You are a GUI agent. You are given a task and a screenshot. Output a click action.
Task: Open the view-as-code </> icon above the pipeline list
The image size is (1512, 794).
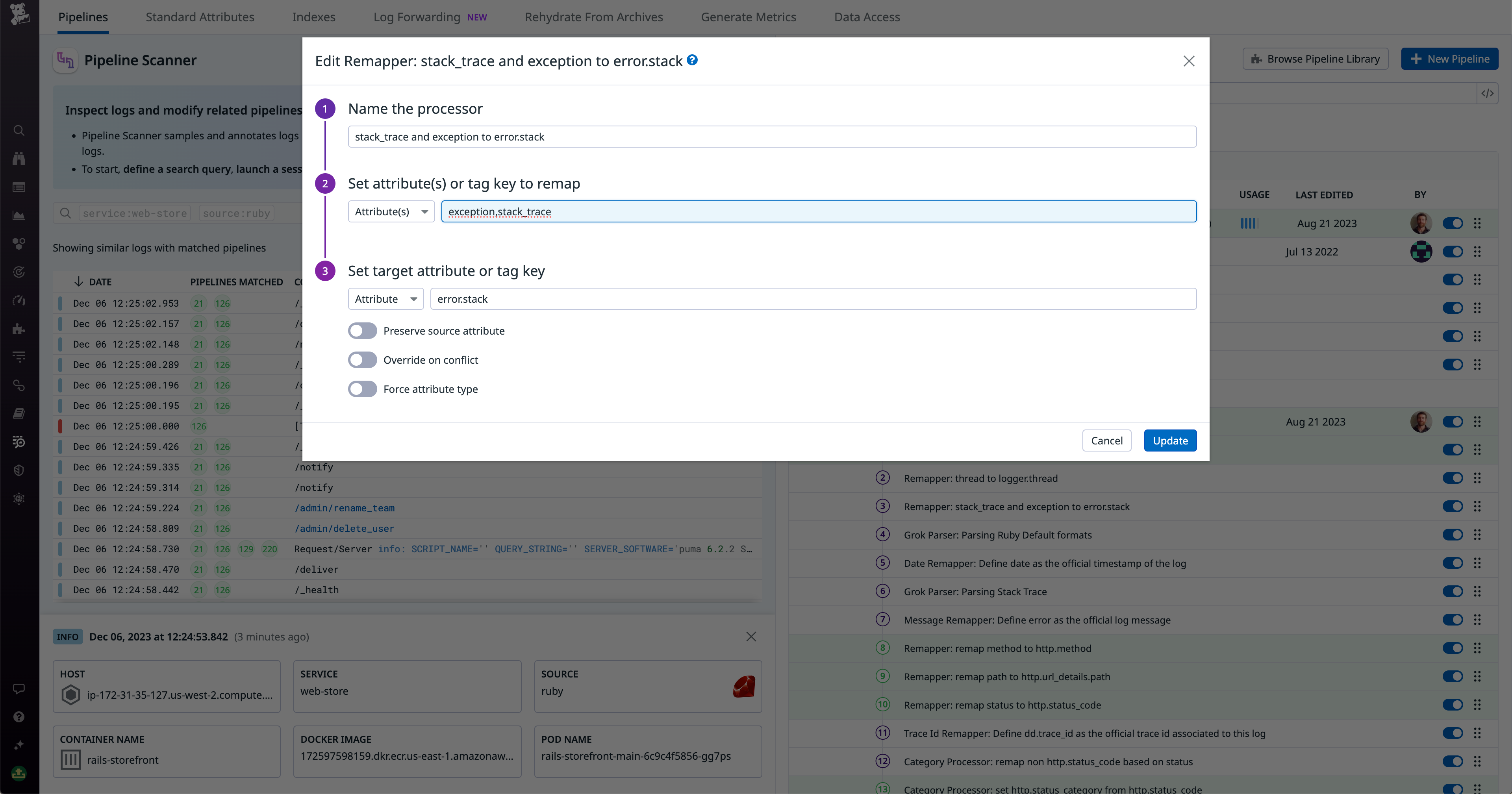point(1488,93)
